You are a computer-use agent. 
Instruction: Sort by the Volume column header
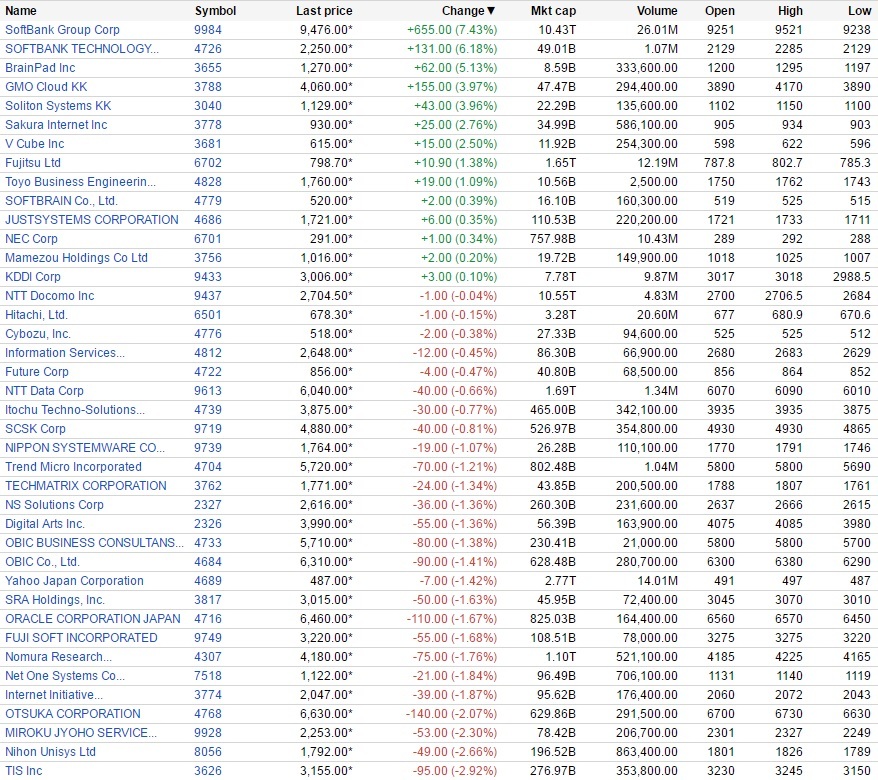657,11
